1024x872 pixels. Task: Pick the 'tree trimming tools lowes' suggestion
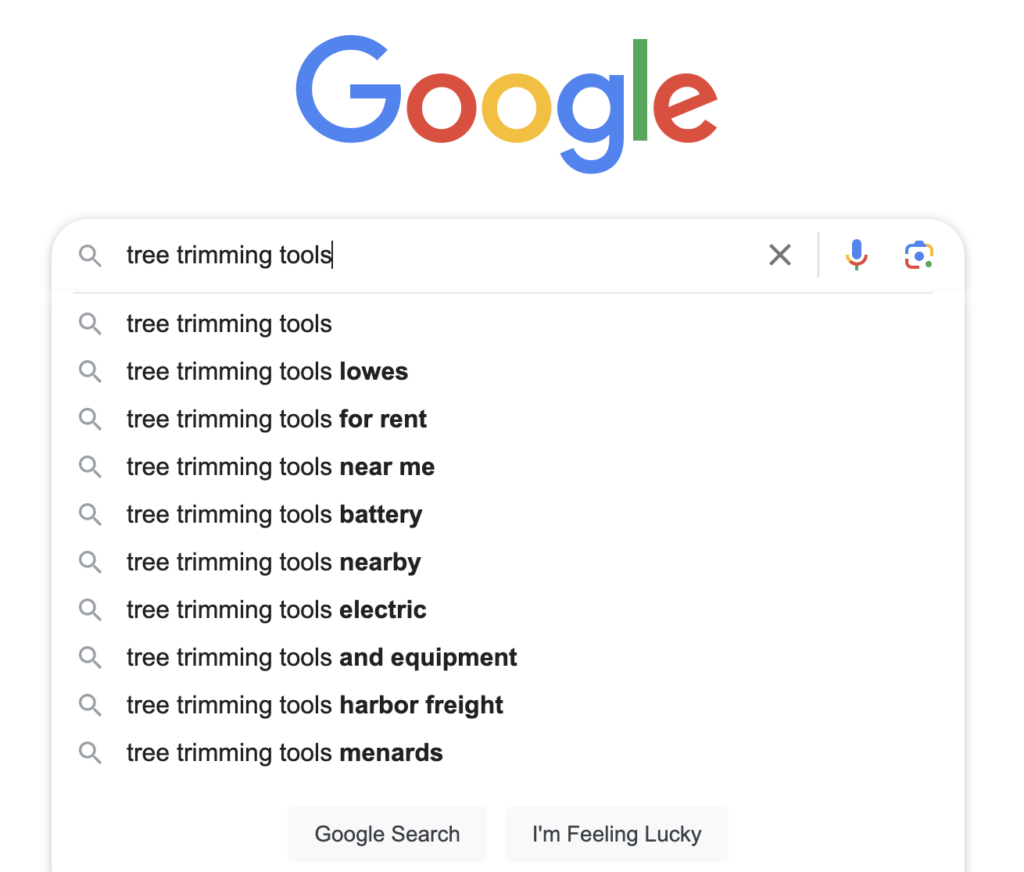(267, 372)
